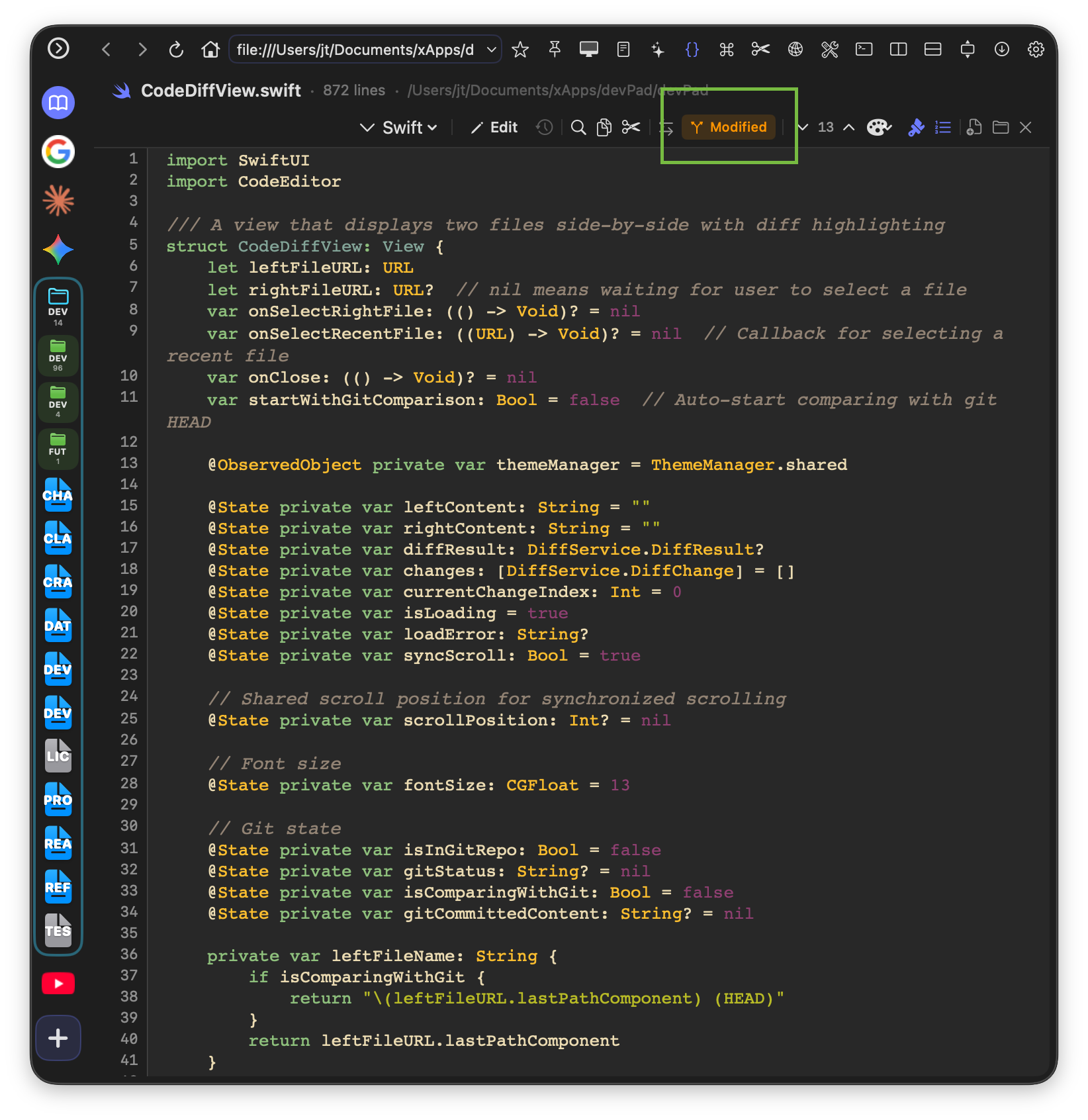Click the scissors icon beside the copy icon
The image size is (1088, 1120).
[631, 127]
